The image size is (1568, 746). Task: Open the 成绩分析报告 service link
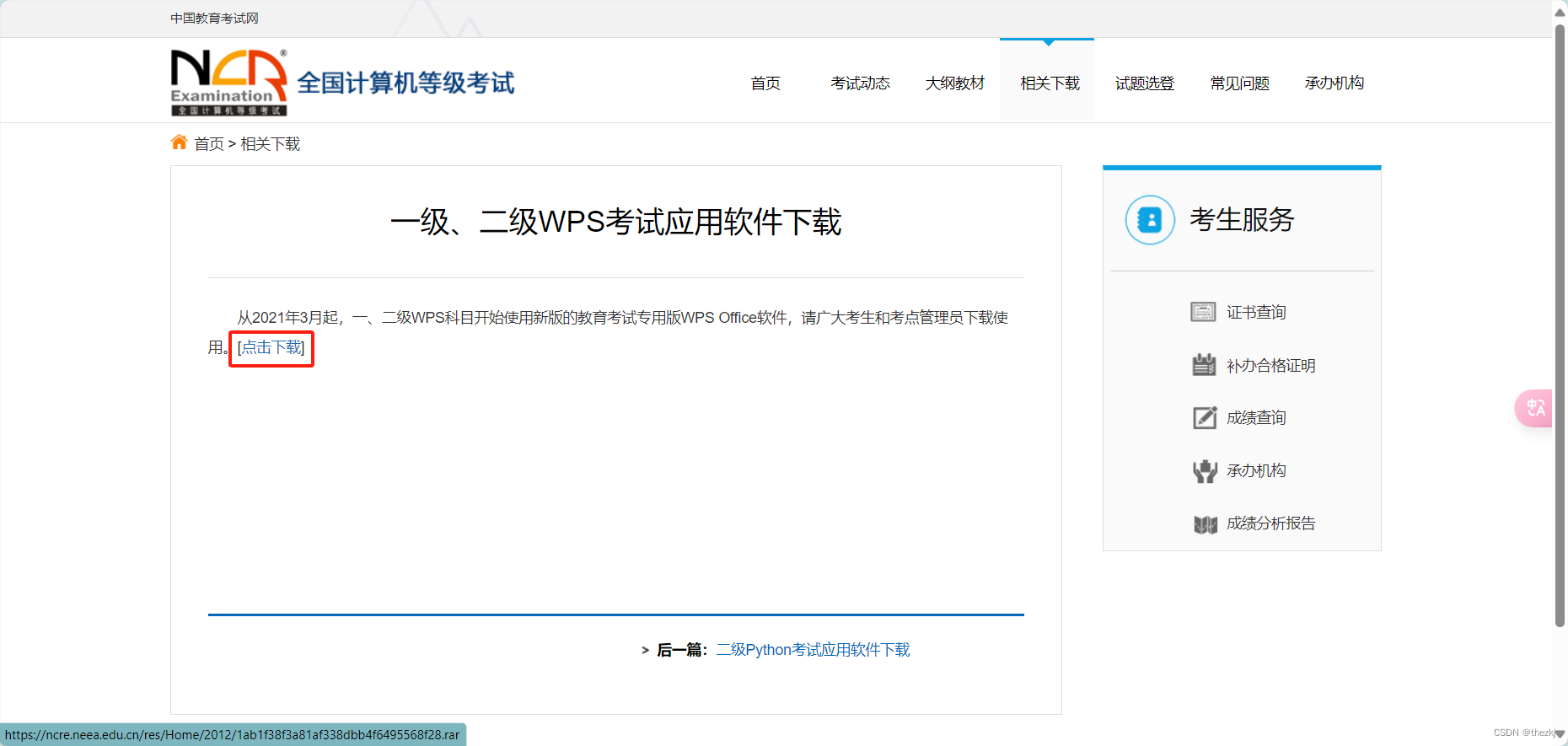coord(1270,523)
